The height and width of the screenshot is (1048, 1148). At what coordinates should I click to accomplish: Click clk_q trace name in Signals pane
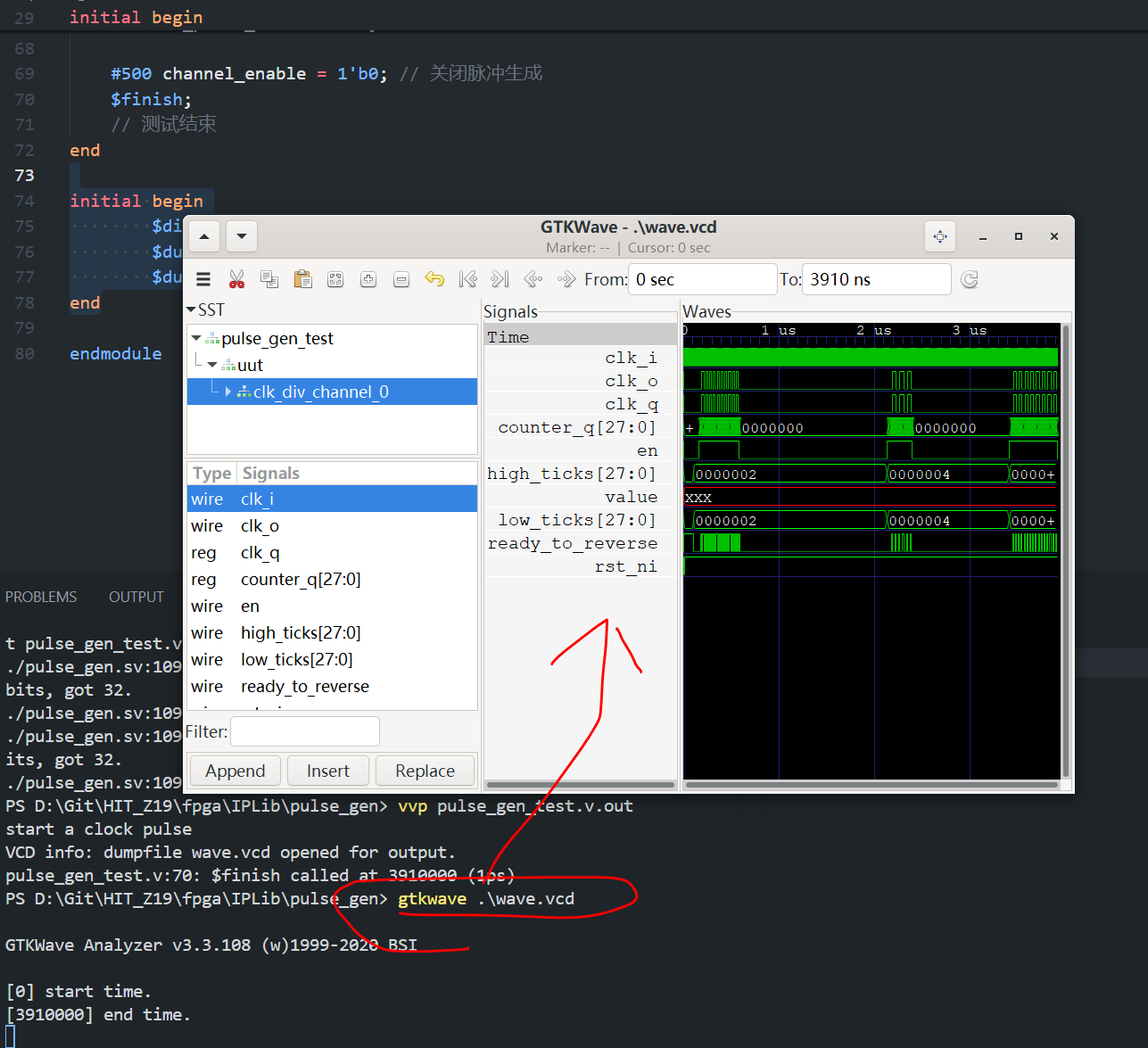631,404
